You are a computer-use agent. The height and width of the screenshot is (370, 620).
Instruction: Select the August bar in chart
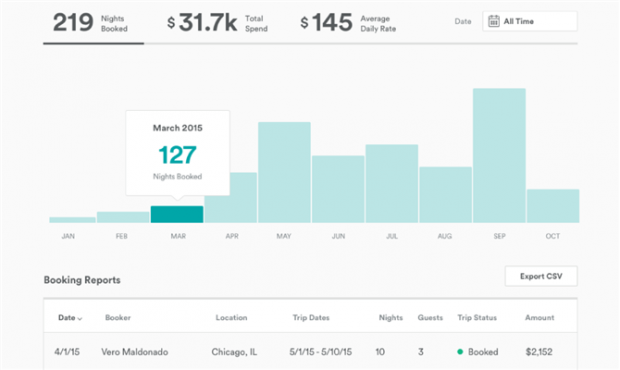(446, 194)
